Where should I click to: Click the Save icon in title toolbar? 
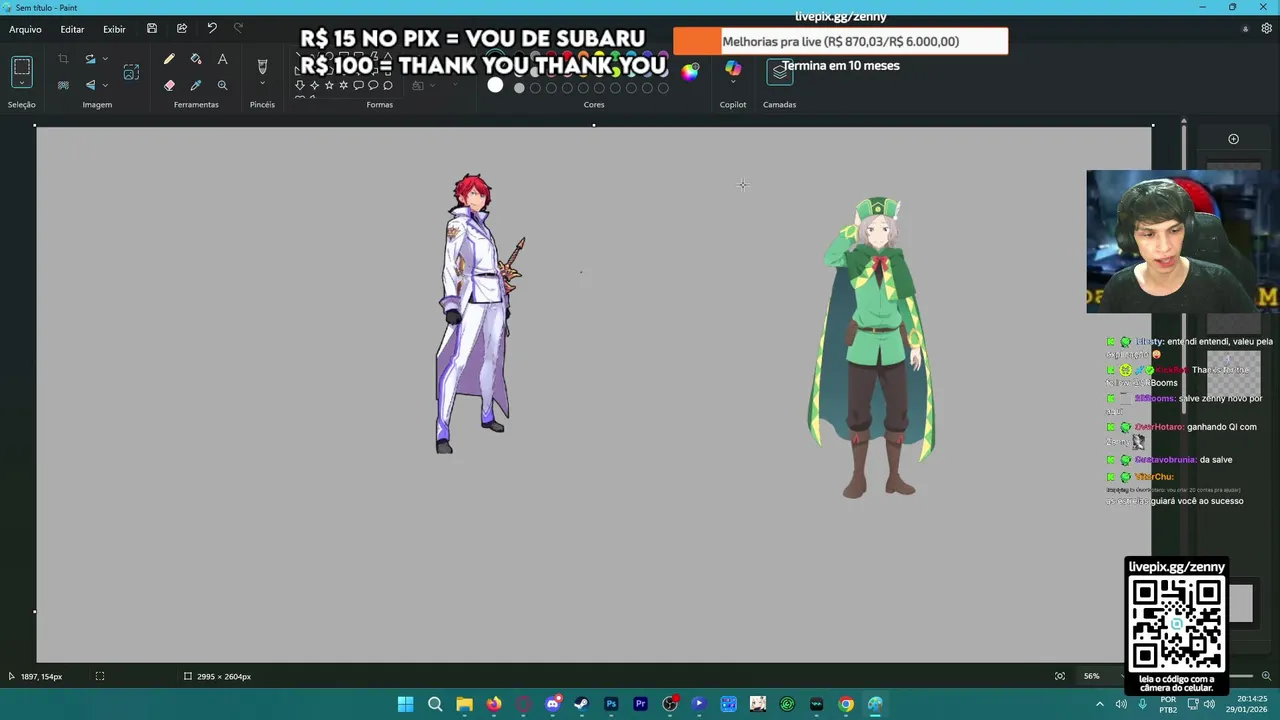tap(152, 29)
